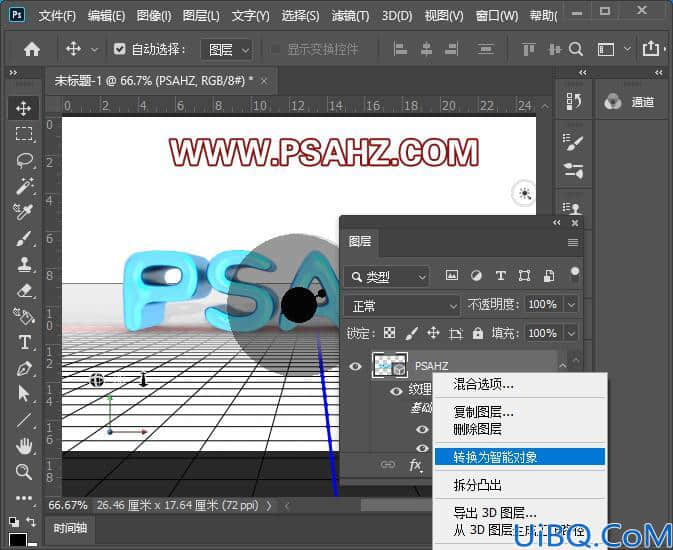
Task: Open the Brush Settings panel icon
Action: pos(573,142)
